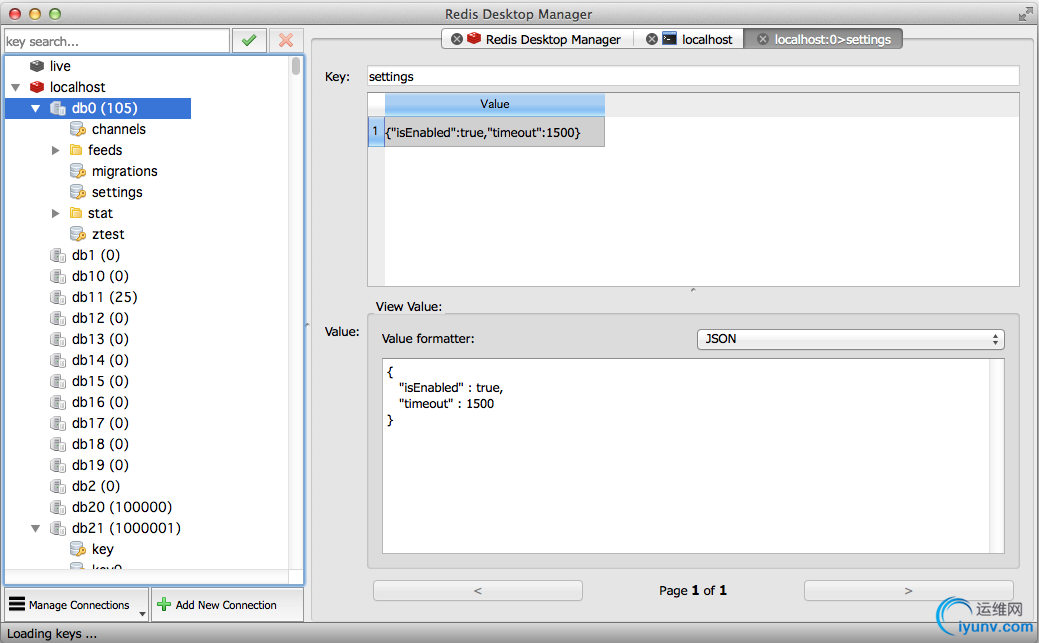Click the Add New Connection button
This screenshot has height=643, width=1039.
227,605
